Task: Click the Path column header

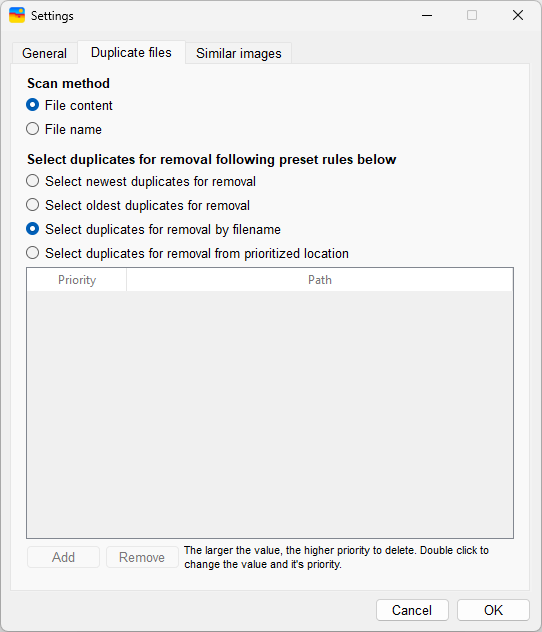Action: pyautogui.click(x=320, y=280)
